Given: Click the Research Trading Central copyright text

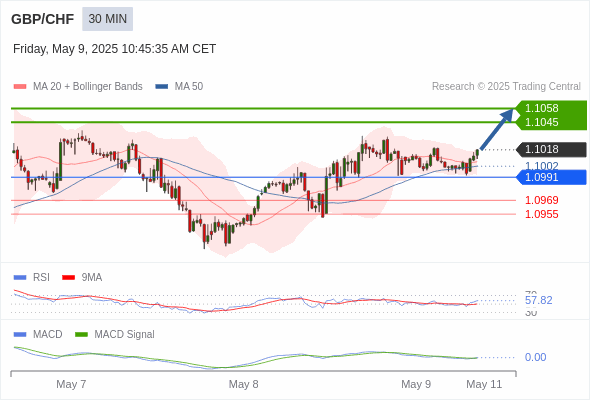Looking at the screenshot, I should tap(506, 87).
